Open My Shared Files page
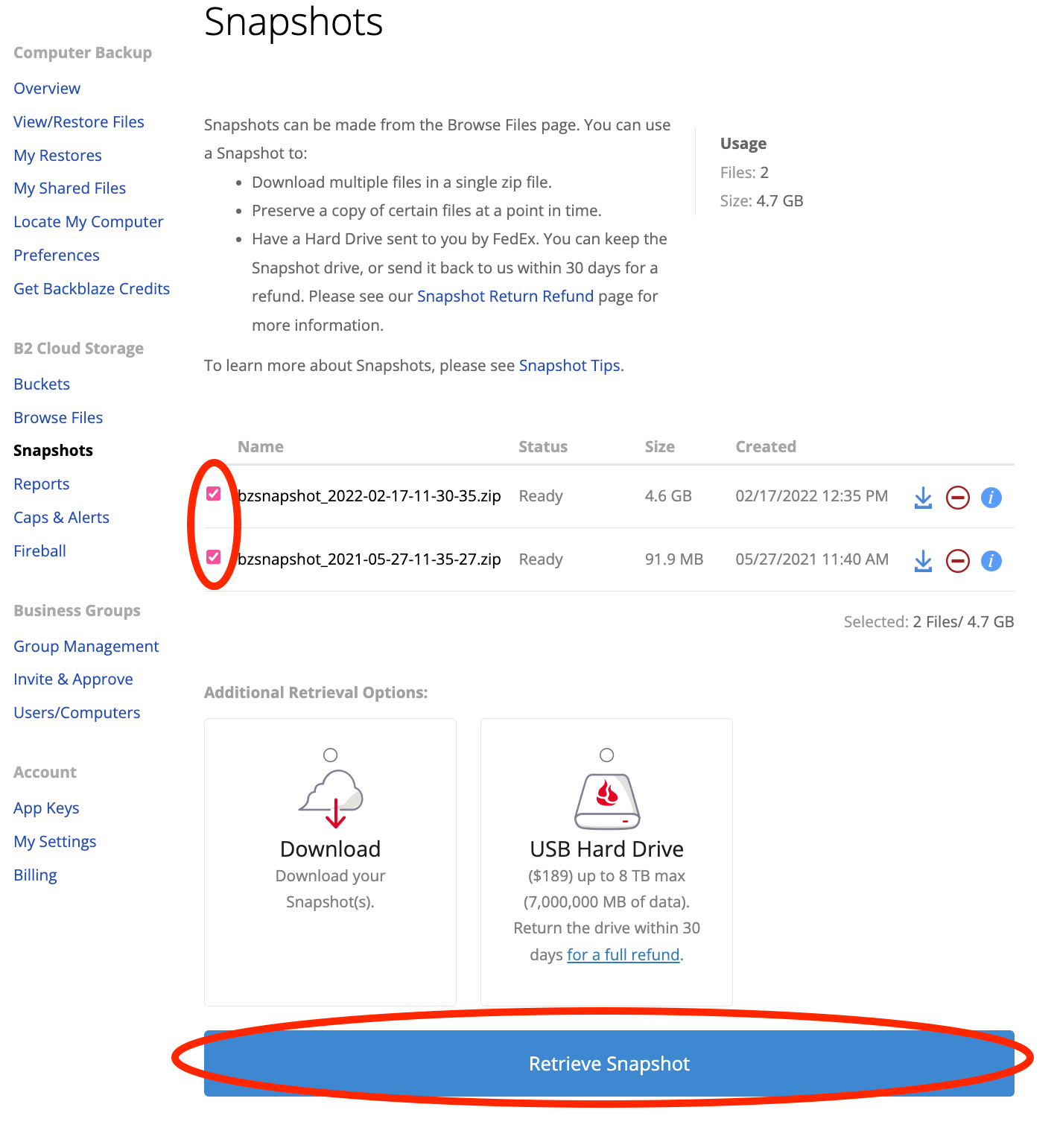This screenshot has height=1148, width=1057. click(x=70, y=188)
